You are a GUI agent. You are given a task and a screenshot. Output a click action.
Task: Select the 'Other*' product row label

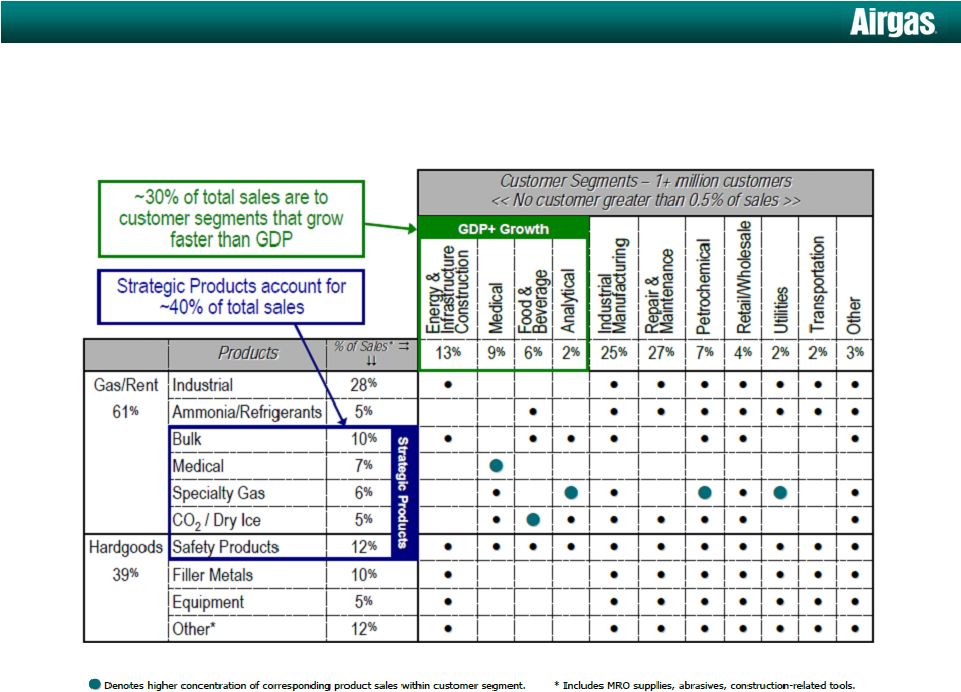(x=194, y=629)
